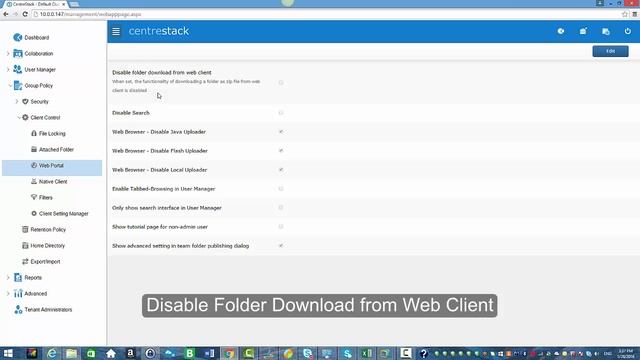Click the Security shield icon

pyautogui.click(x=25, y=101)
